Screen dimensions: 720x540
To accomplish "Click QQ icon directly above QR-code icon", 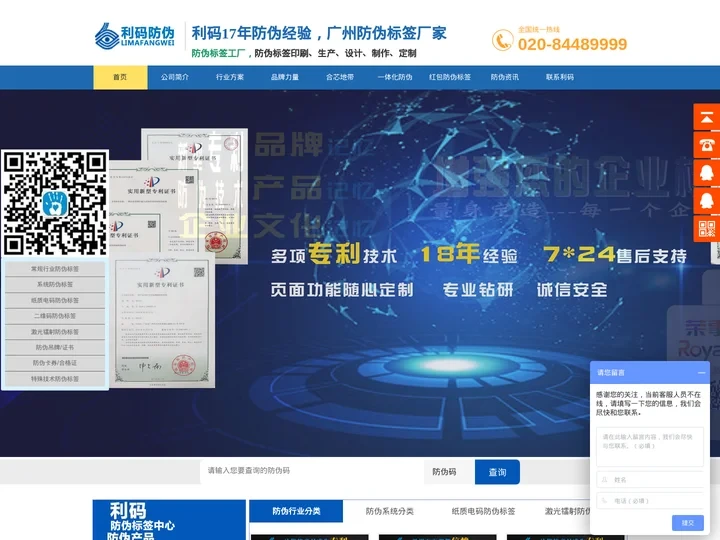I will 706,201.
